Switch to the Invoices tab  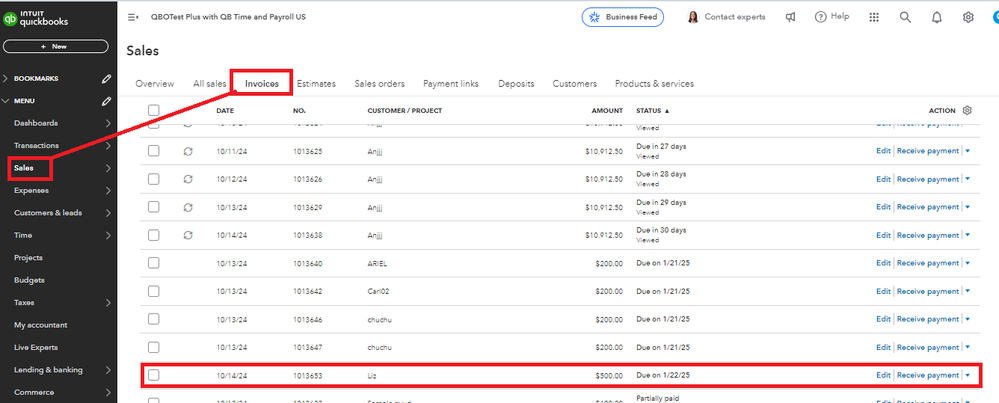[262, 83]
